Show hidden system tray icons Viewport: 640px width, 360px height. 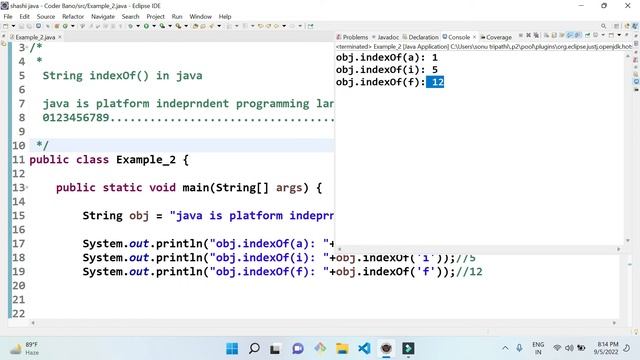505,348
